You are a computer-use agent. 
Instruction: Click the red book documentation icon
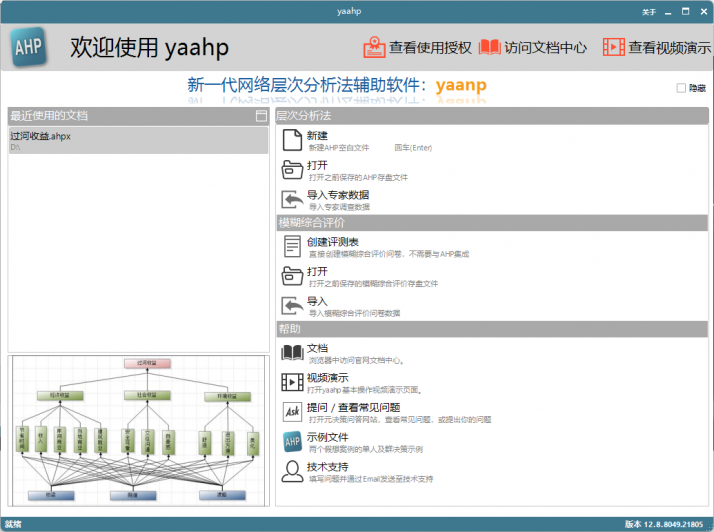(x=490, y=47)
